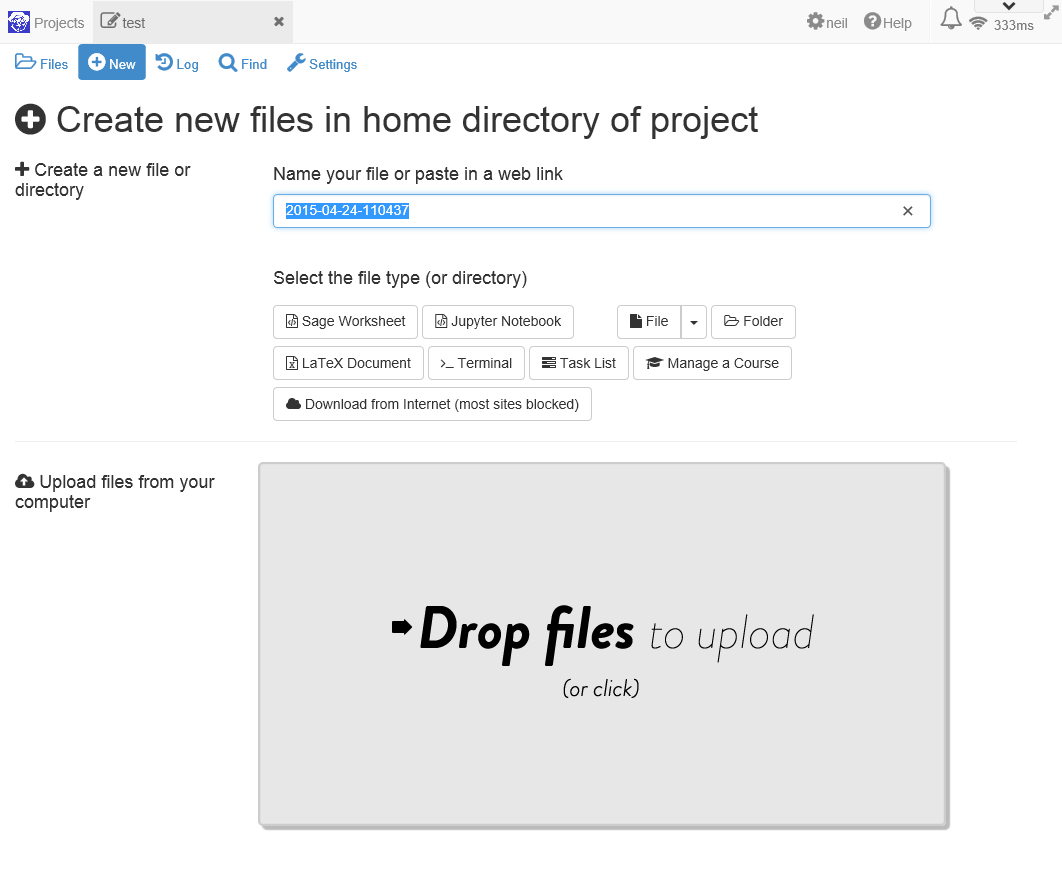Click the wifi connection status icon
This screenshot has width=1062, height=895.
click(978, 24)
